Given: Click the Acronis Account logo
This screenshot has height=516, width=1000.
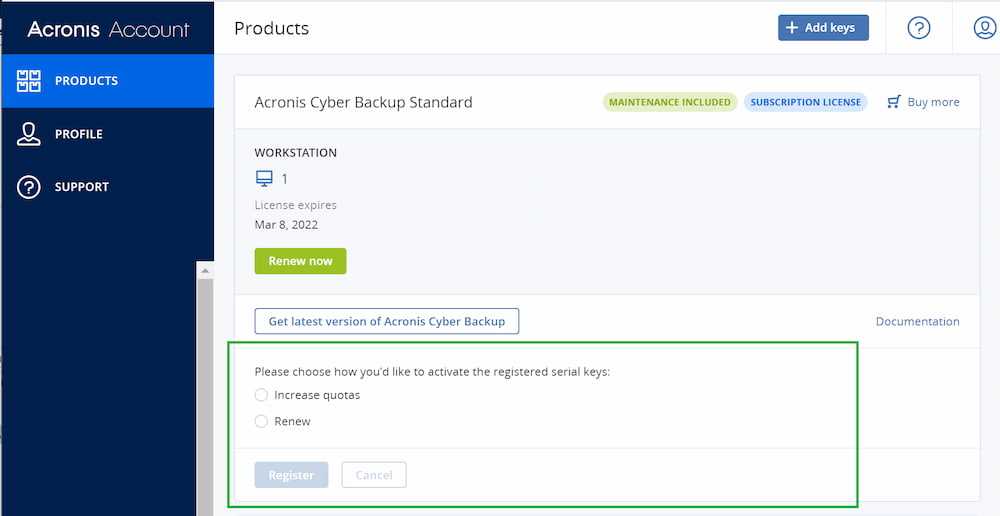Looking at the screenshot, I should (108, 29).
